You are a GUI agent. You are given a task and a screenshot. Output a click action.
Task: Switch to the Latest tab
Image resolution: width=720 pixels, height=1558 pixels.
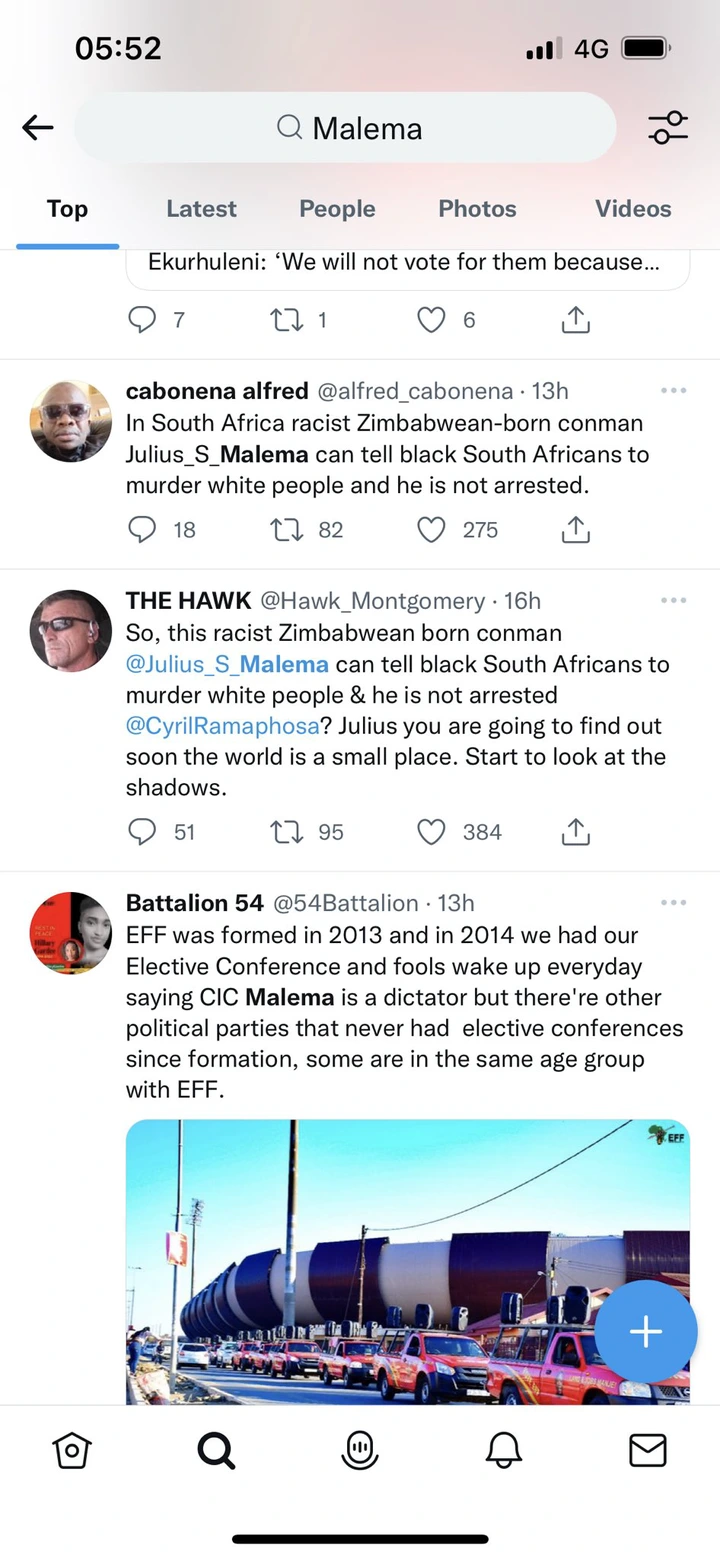pos(201,209)
